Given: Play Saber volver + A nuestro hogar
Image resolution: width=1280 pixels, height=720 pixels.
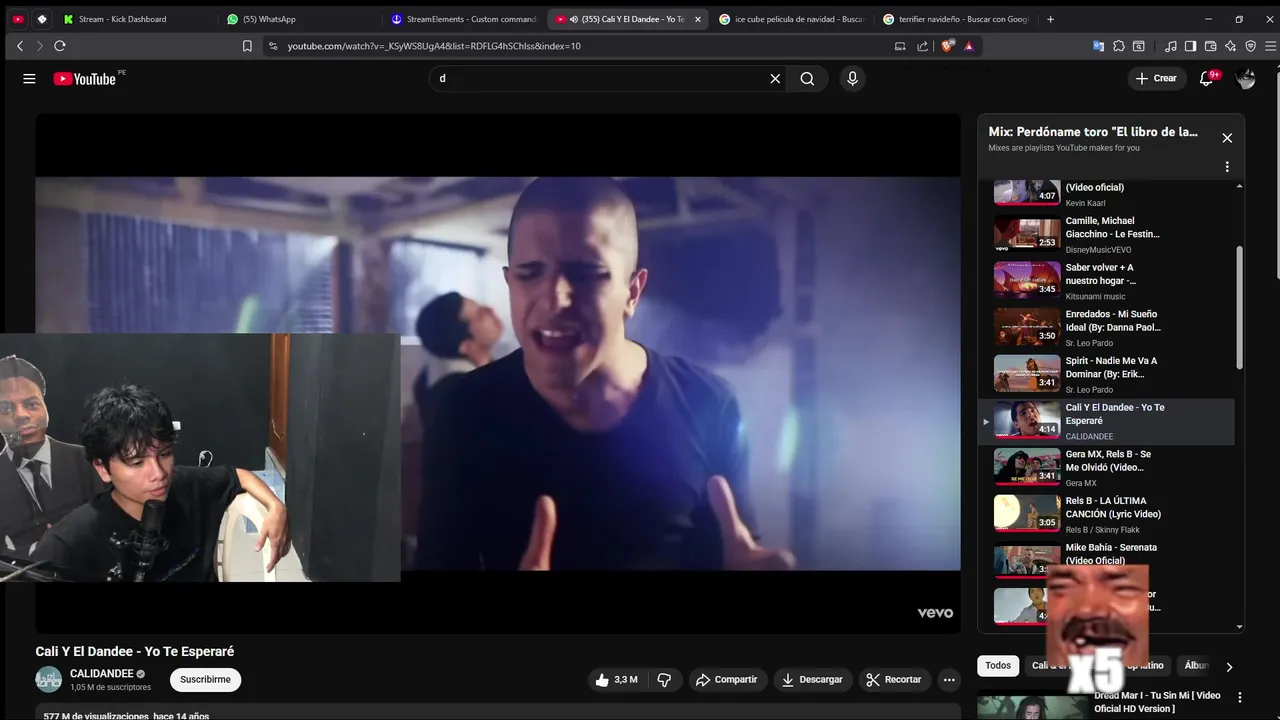Looking at the screenshot, I should pos(1107,281).
